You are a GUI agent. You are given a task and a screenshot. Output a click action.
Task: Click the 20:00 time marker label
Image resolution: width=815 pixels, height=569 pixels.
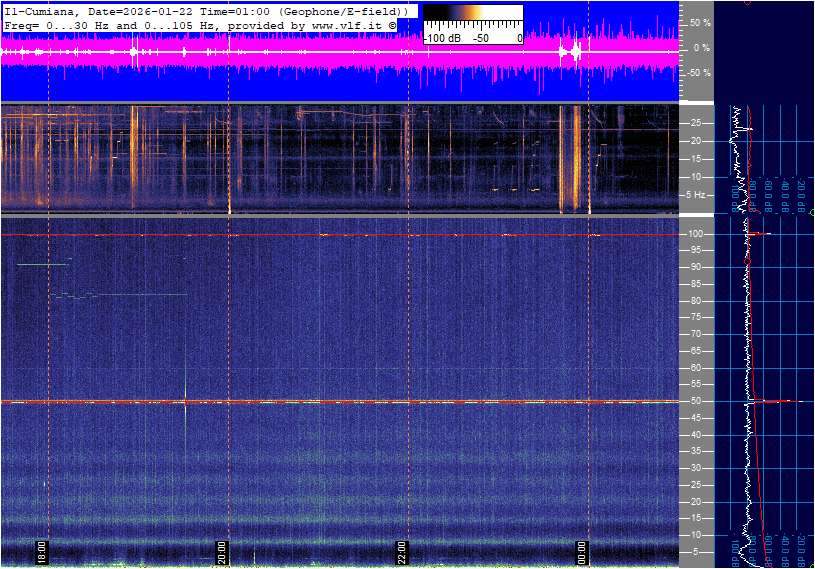pos(222,553)
